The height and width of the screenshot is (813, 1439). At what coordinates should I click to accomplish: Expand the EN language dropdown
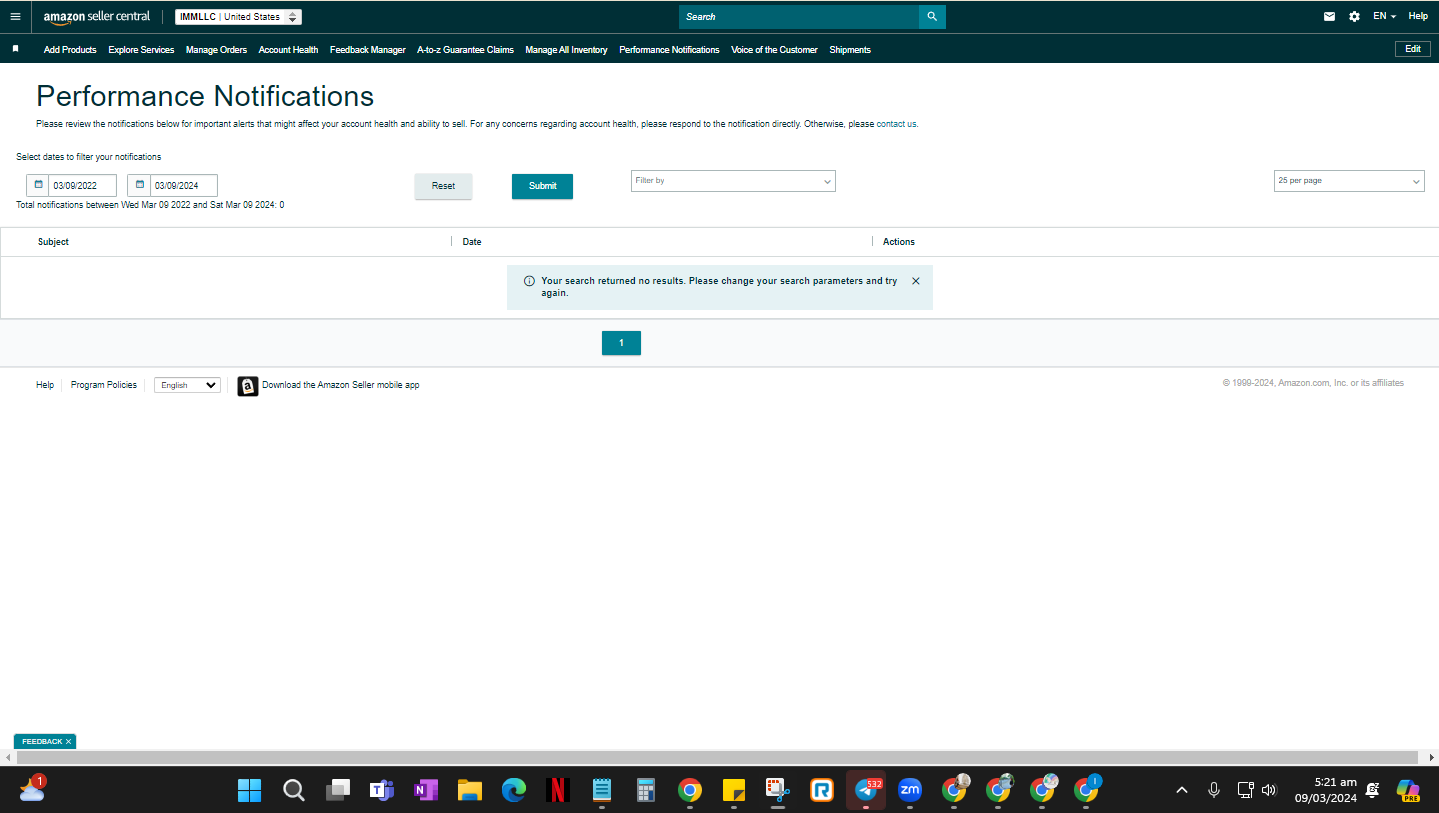(x=1384, y=17)
